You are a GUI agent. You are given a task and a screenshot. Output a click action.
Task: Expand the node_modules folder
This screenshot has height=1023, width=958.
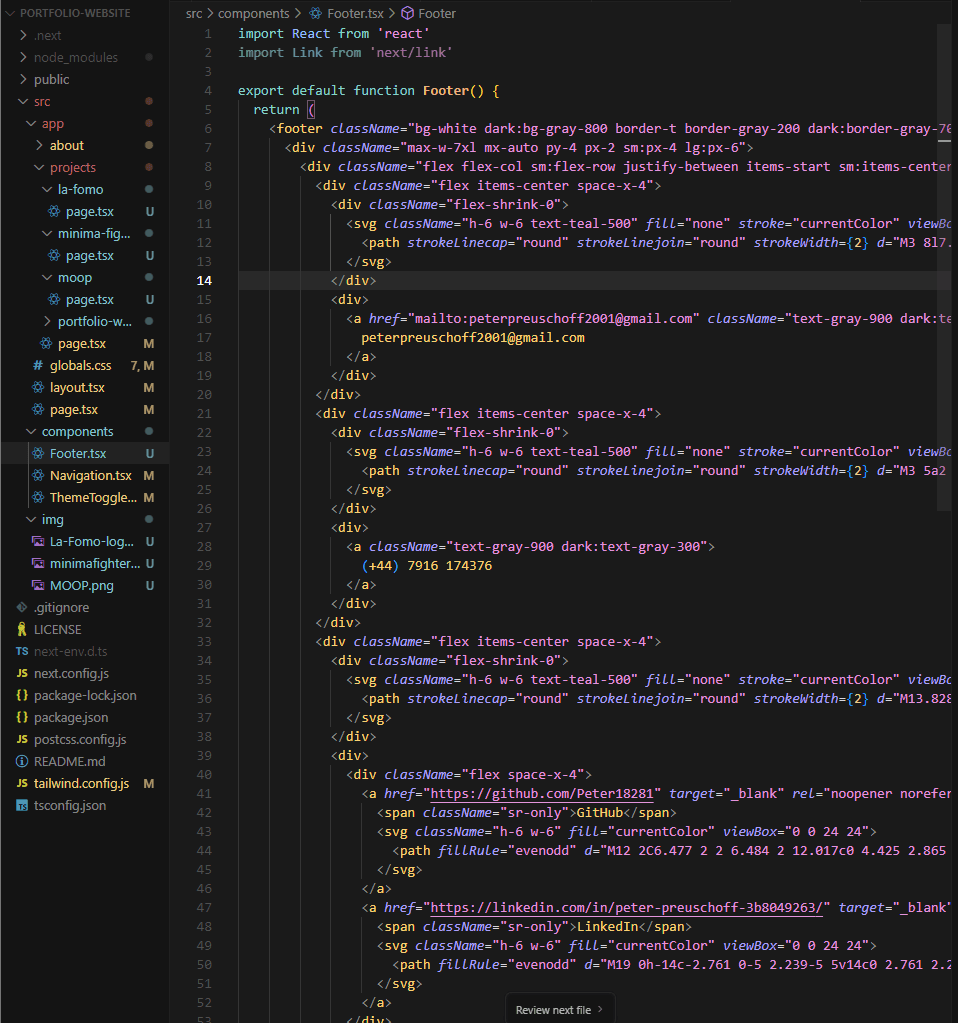[23, 57]
